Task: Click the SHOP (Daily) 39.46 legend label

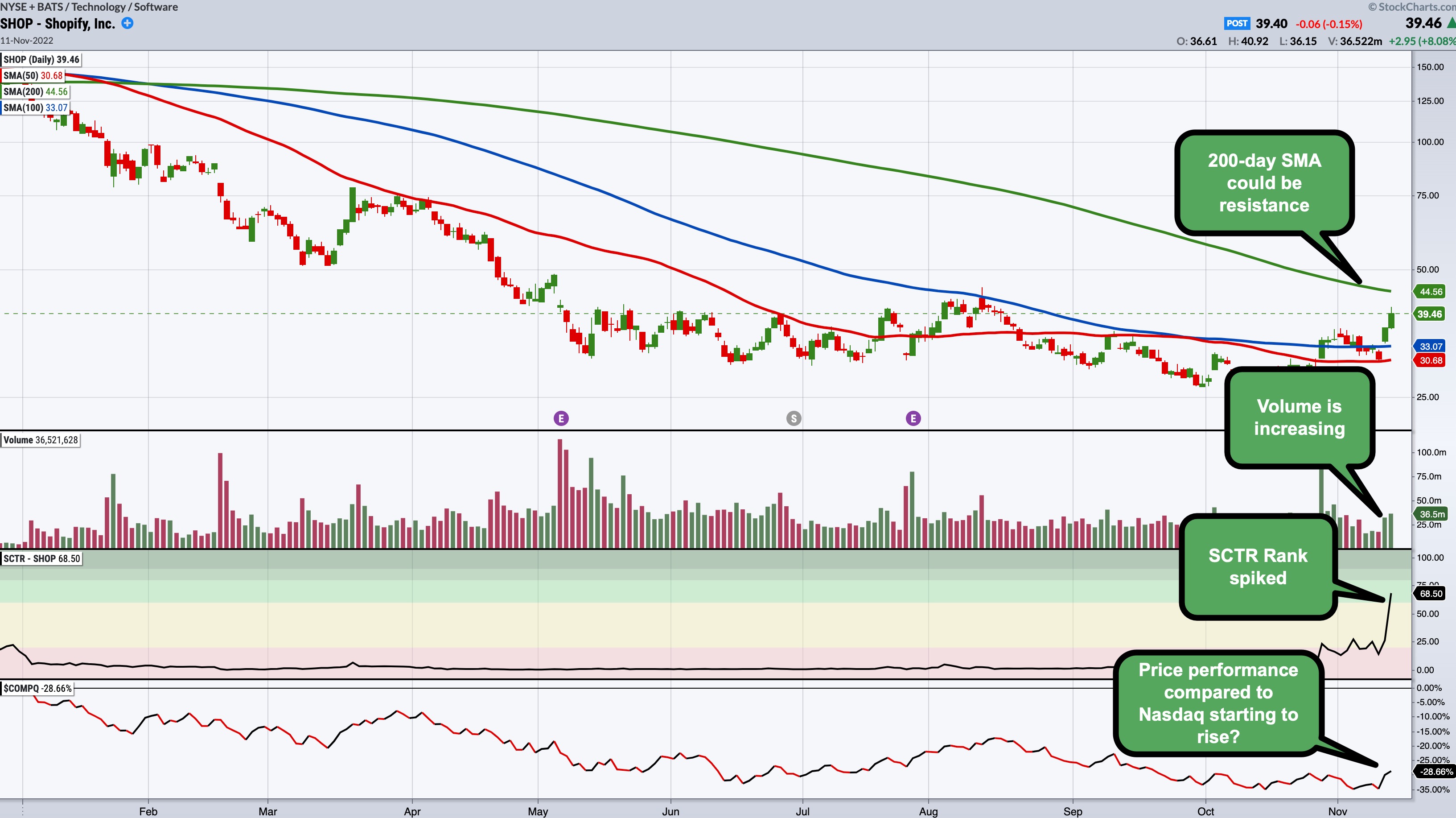Action: coord(41,59)
